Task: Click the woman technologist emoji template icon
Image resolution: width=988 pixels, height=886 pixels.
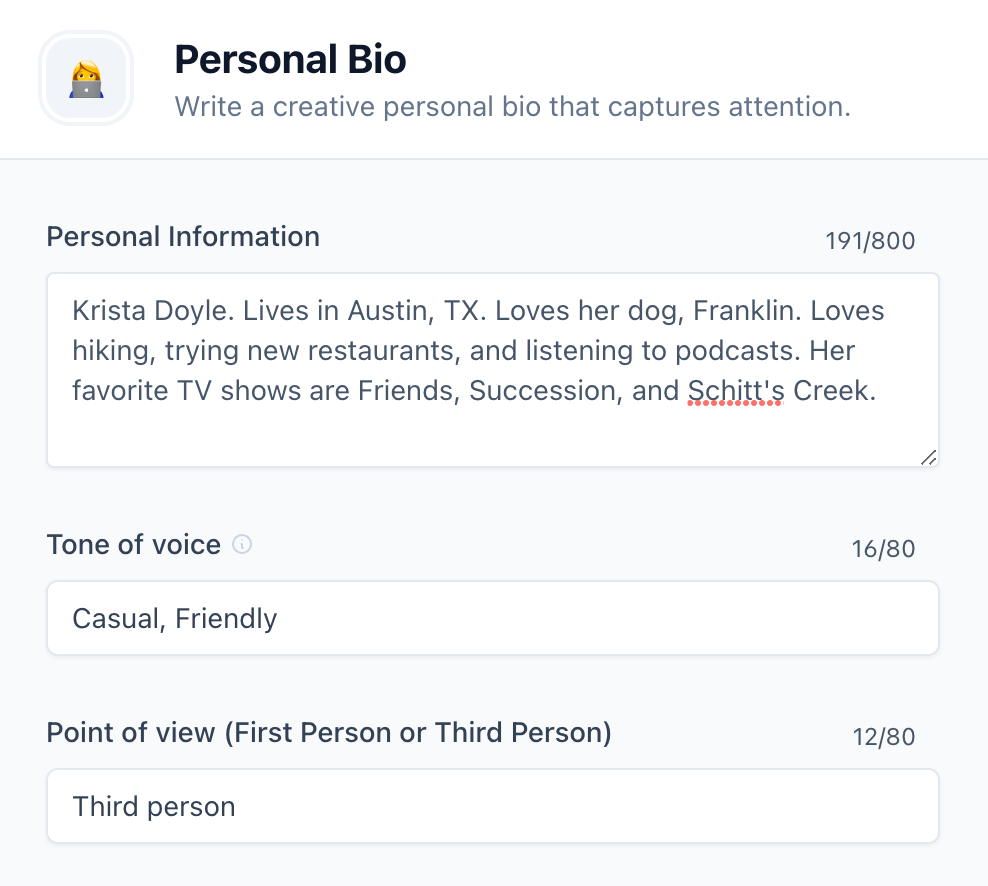Action: point(86,77)
